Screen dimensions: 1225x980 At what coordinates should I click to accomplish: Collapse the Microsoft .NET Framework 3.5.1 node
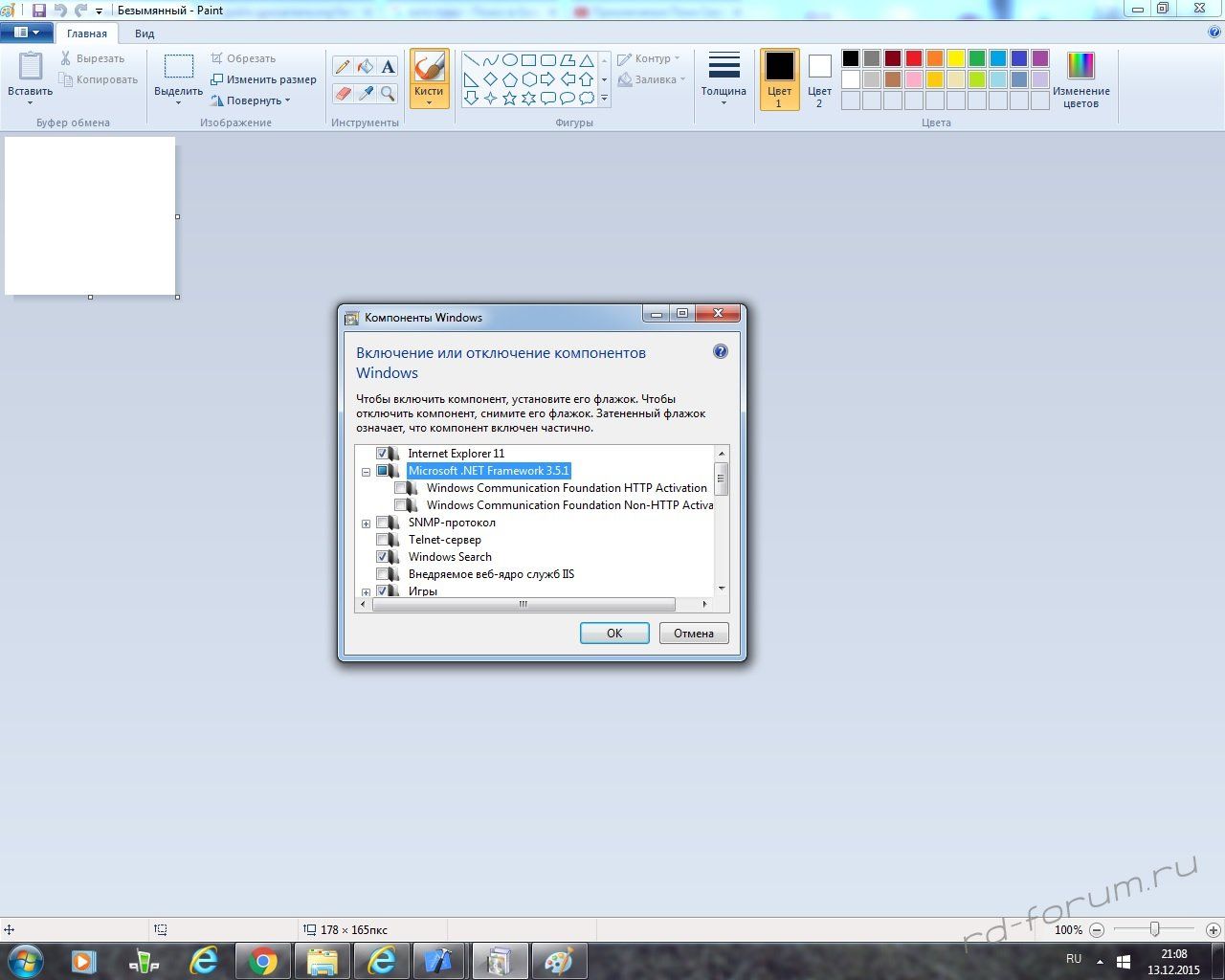click(x=366, y=471)
